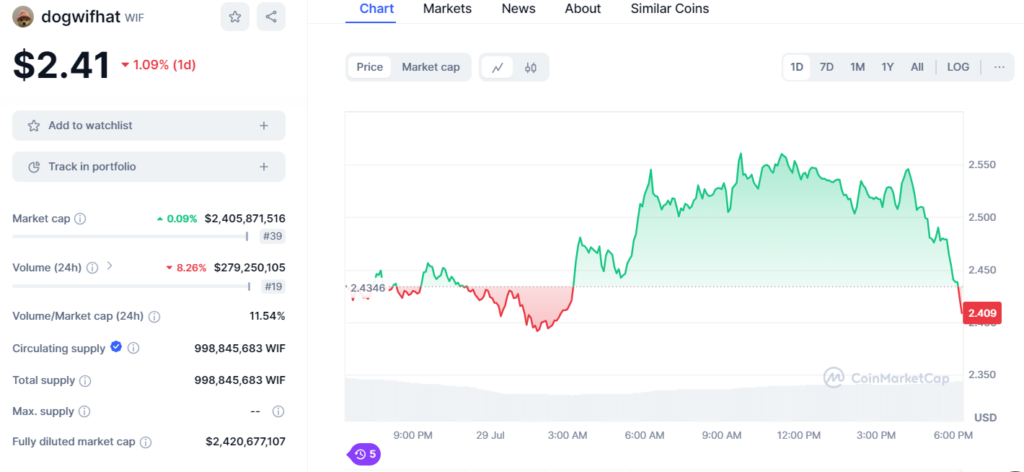Click the star icon in Add to watchlist
1024x472 pixels.
[34, 125]
